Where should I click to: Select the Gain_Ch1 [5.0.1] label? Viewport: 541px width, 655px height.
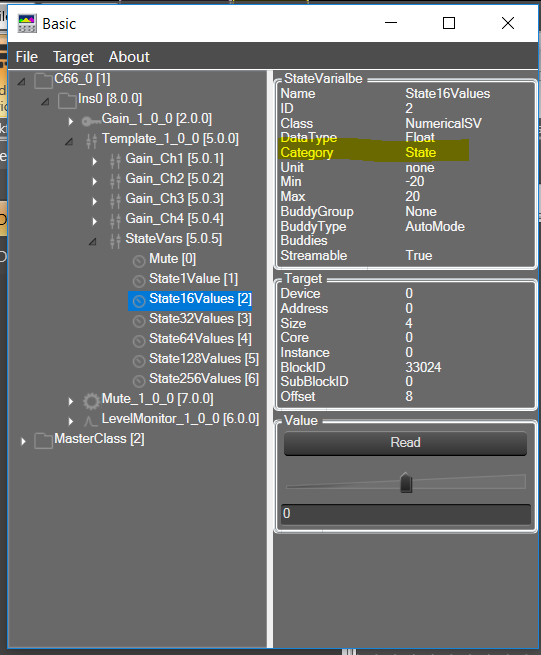coord(174,159)
